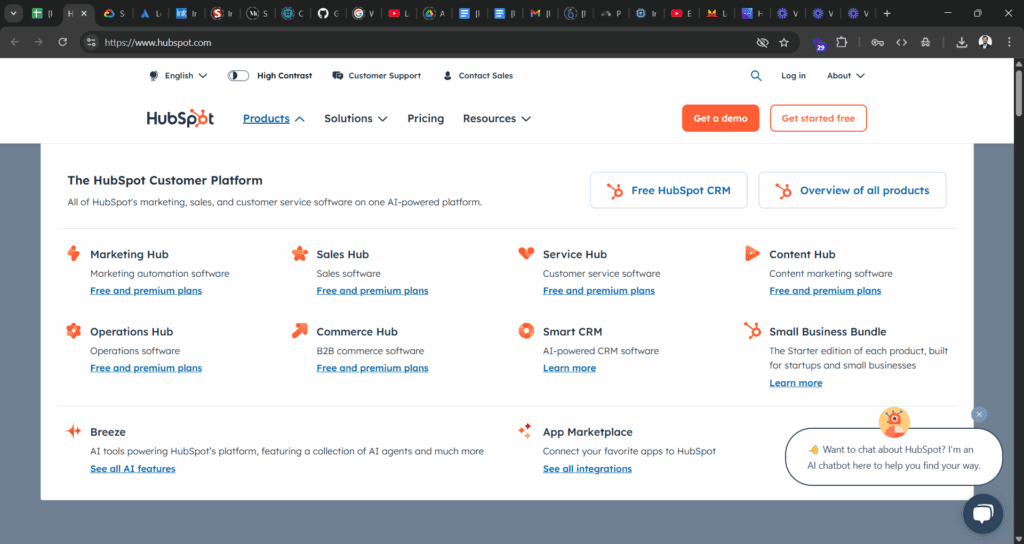Image resolution: width=1024 pixels, height=544 pixels.
Task: Click the Commerce Hub arrow icon
Action: pos(300,330)
